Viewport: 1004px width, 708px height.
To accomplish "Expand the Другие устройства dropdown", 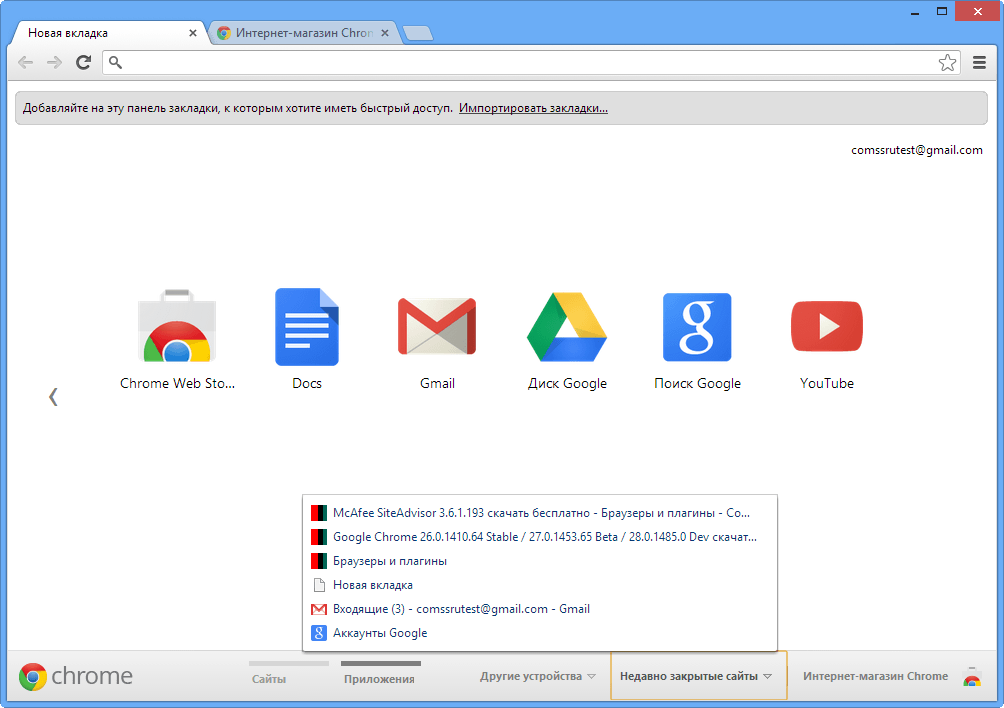I will [538, 676].
